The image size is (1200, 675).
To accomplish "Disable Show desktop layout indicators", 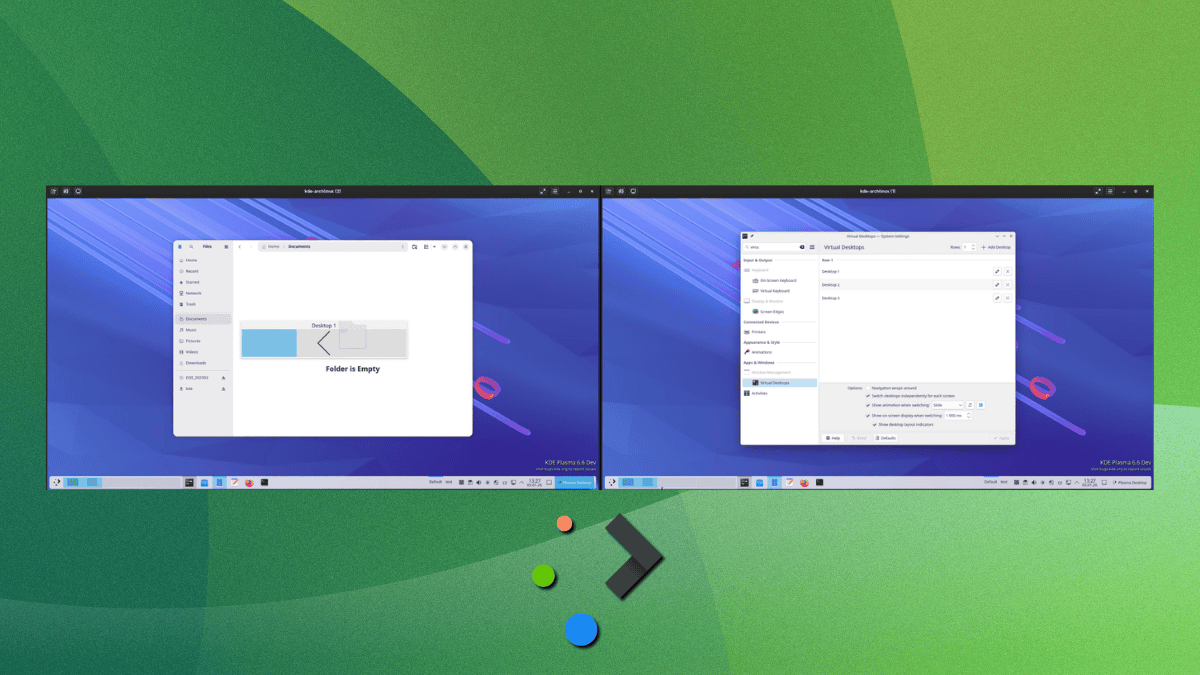I will click(874, 424).
